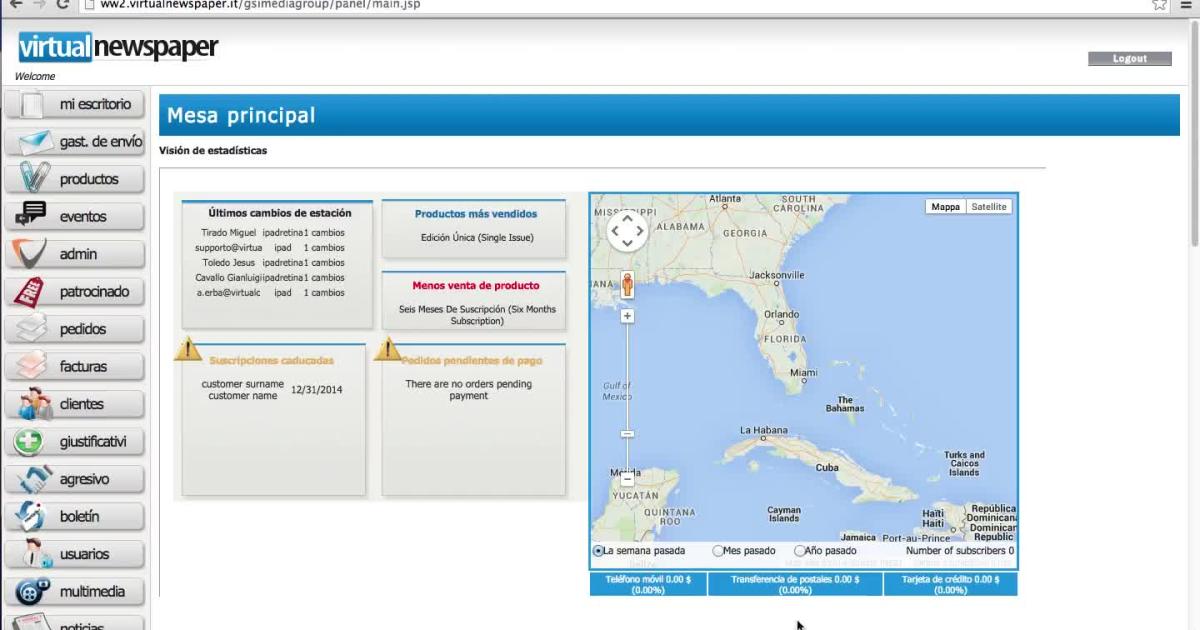Click the map pan navigation control

627,231
